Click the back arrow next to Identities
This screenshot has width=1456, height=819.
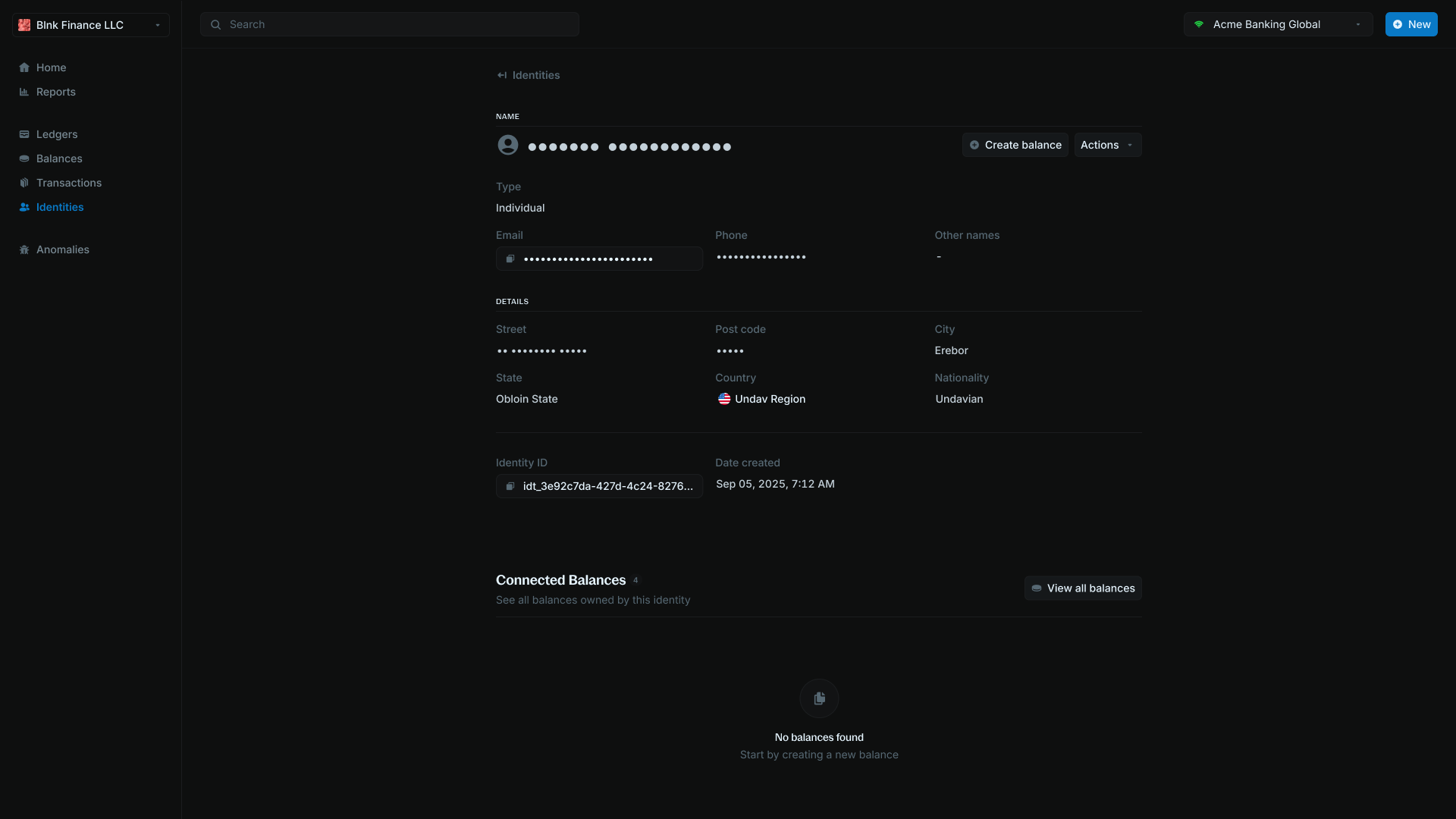coord(504,75)
